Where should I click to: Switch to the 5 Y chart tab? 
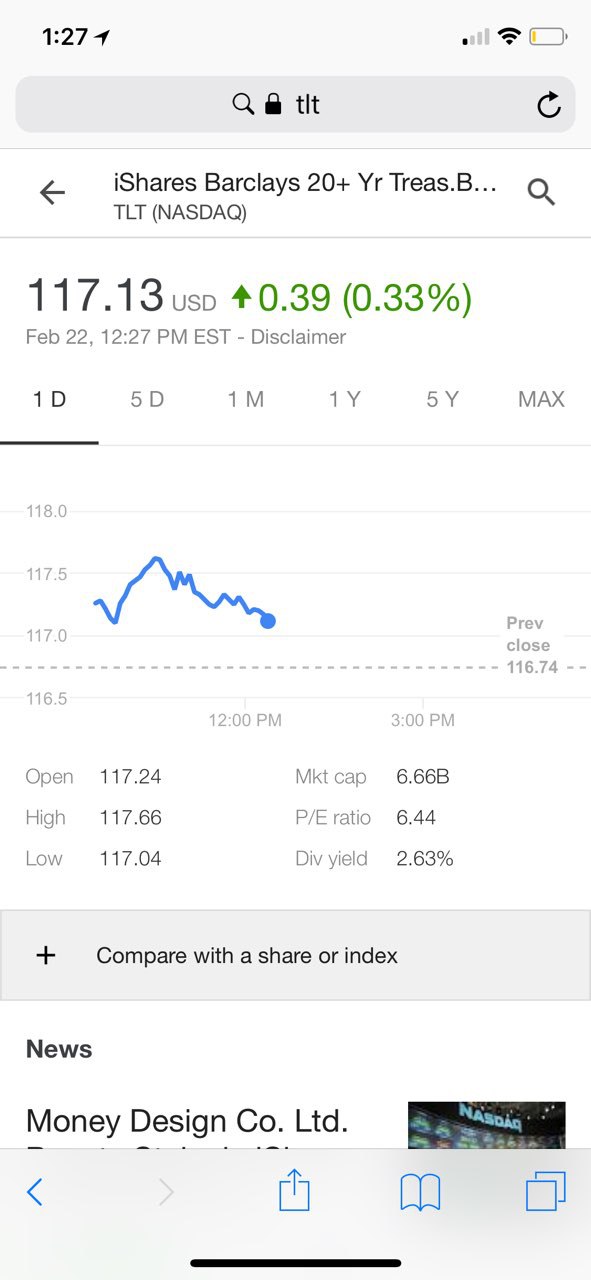(442, 400)
